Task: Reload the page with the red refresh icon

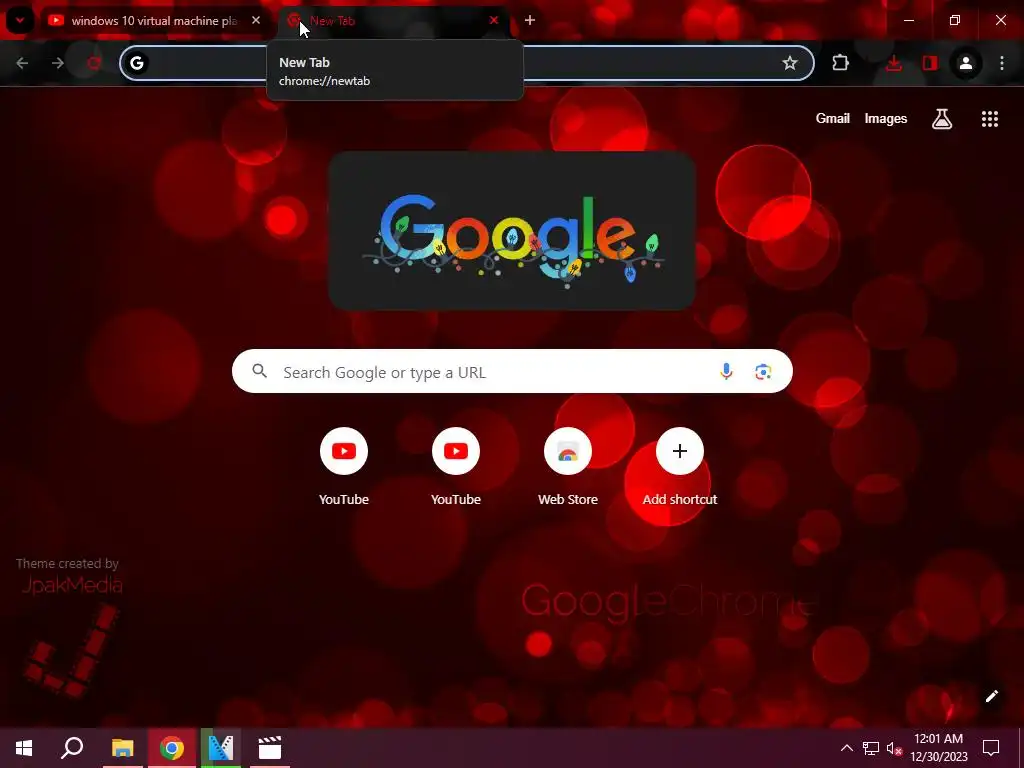Action: [x=94, y=63]
